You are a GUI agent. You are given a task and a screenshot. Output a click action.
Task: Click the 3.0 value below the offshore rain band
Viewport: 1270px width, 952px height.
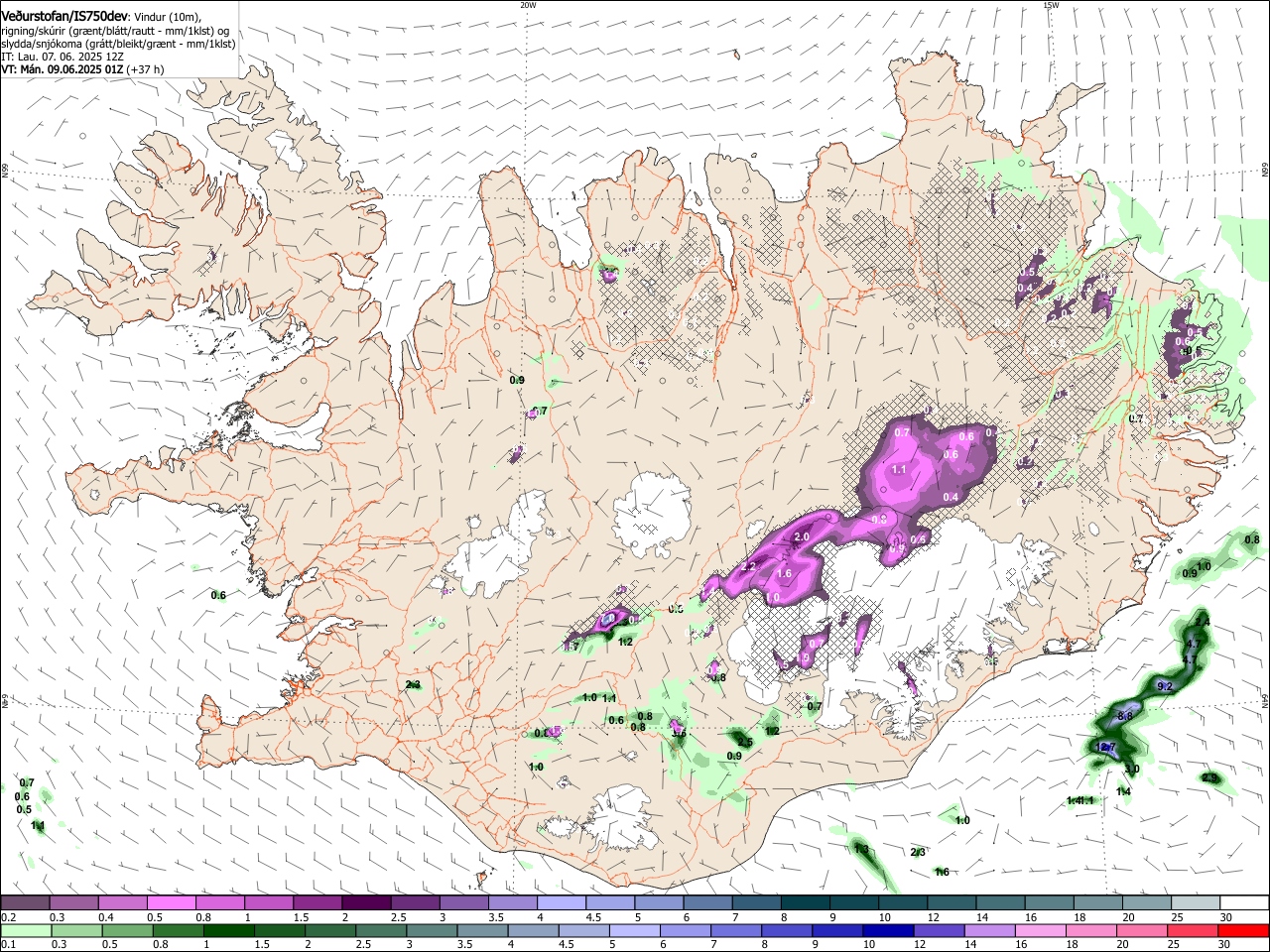(1132, 769)
